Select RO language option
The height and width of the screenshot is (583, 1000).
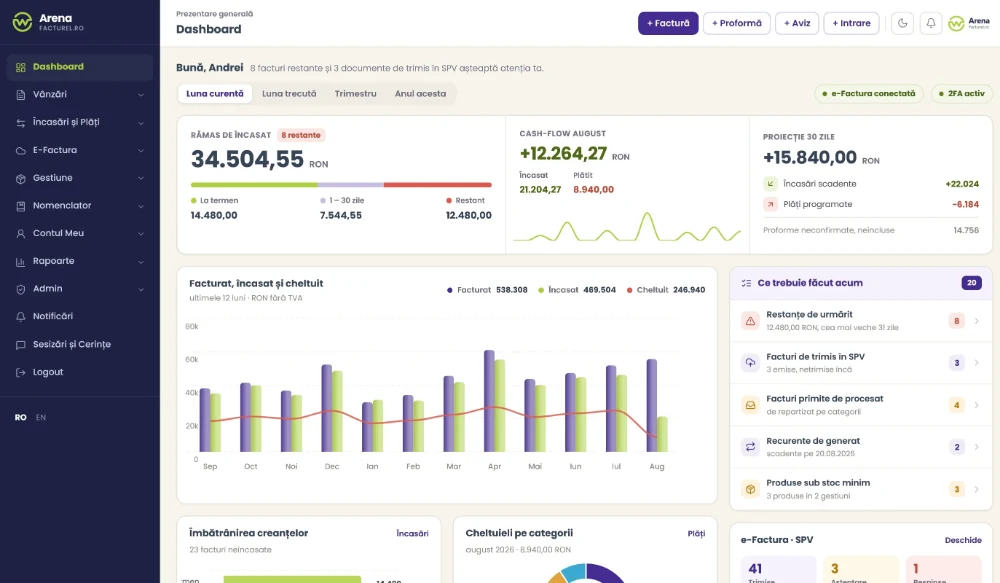20,418
